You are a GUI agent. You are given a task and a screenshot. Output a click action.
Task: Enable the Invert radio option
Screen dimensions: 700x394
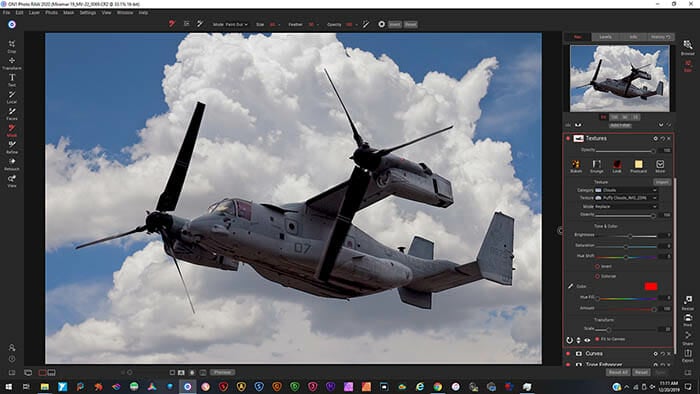597,266
